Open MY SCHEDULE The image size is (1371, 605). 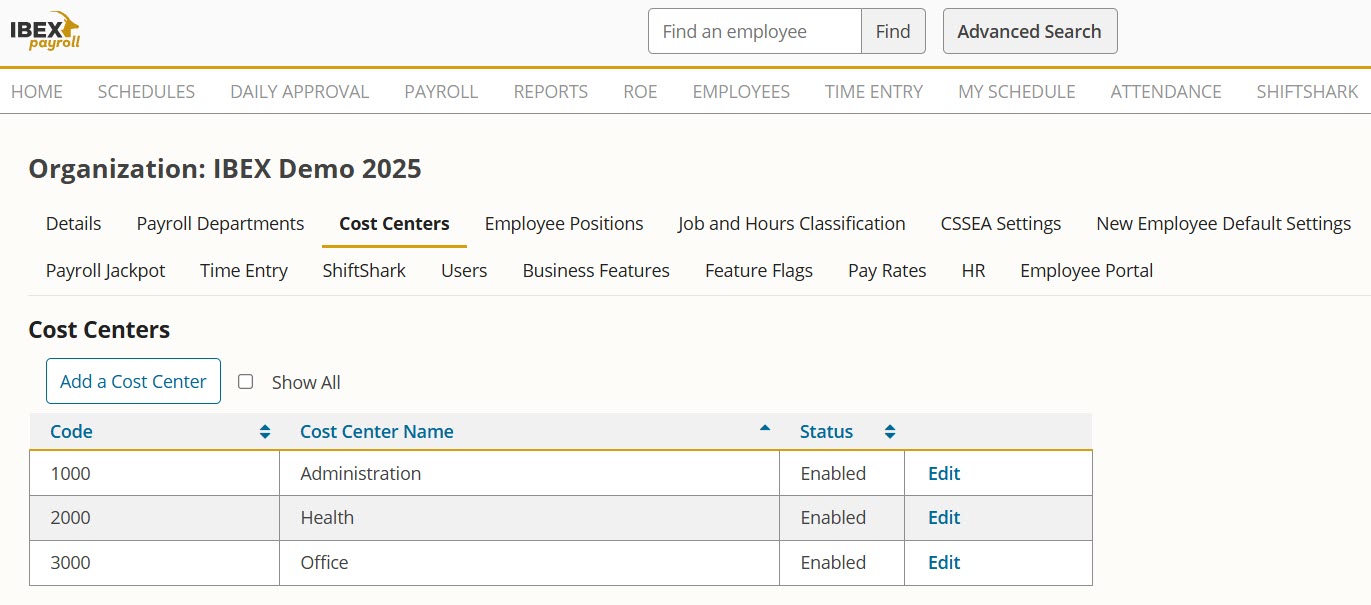point(1017,91)
